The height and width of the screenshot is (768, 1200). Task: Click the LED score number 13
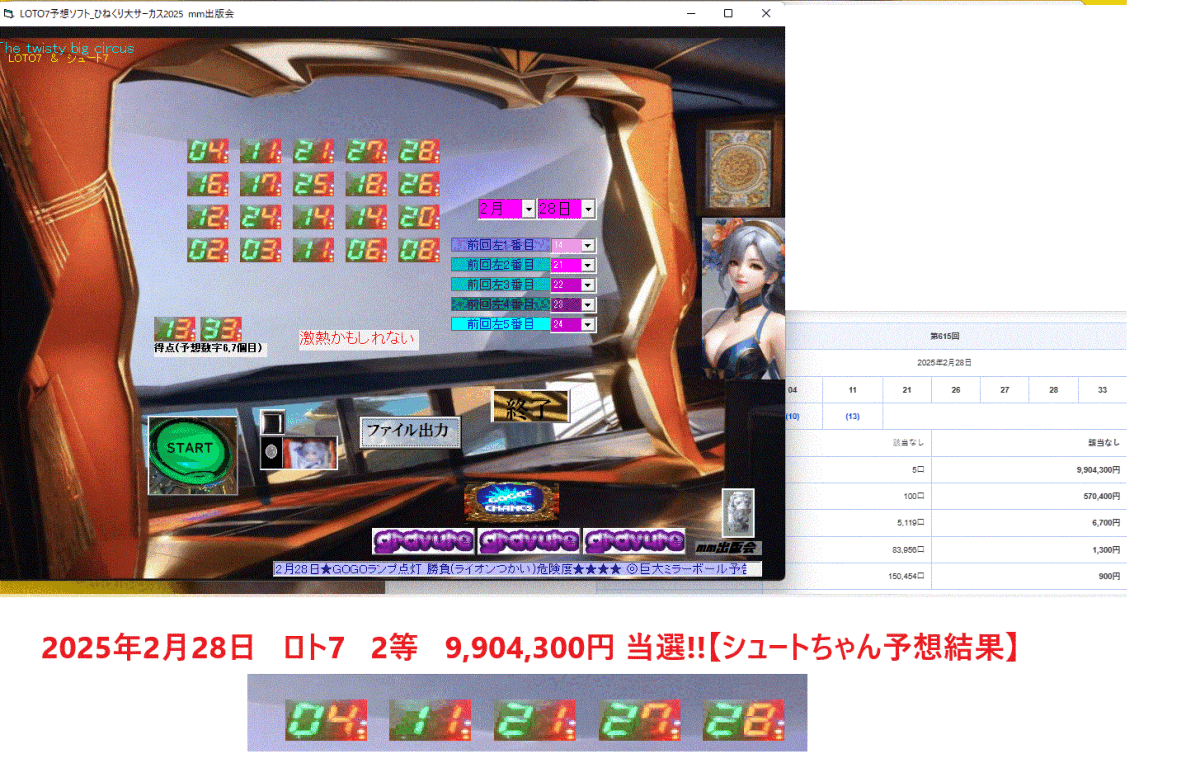(x=175, y=329)
